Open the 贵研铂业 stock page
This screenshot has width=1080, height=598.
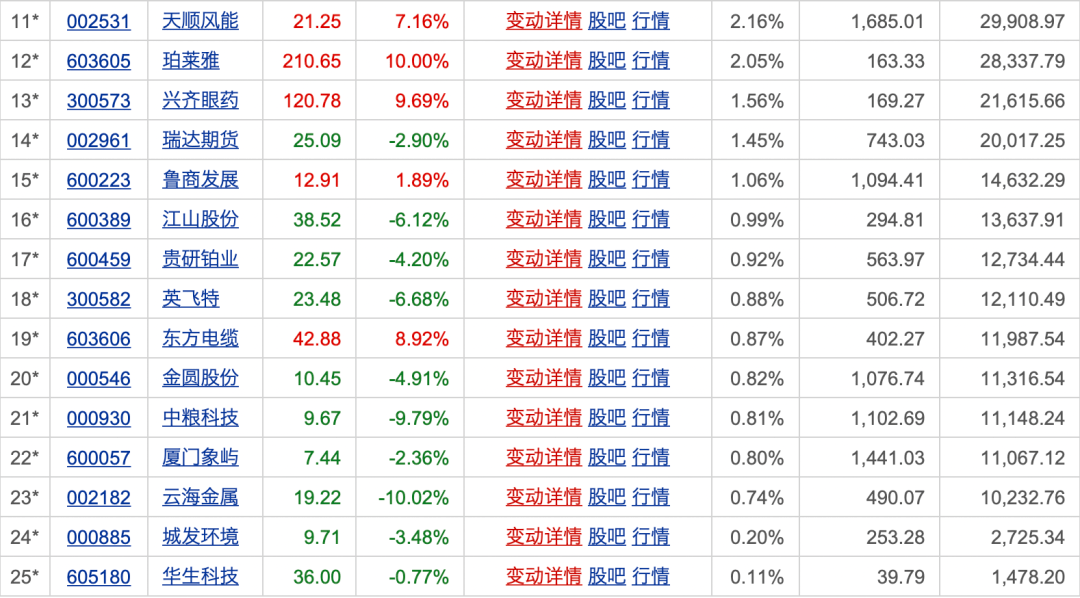(200, 259)
